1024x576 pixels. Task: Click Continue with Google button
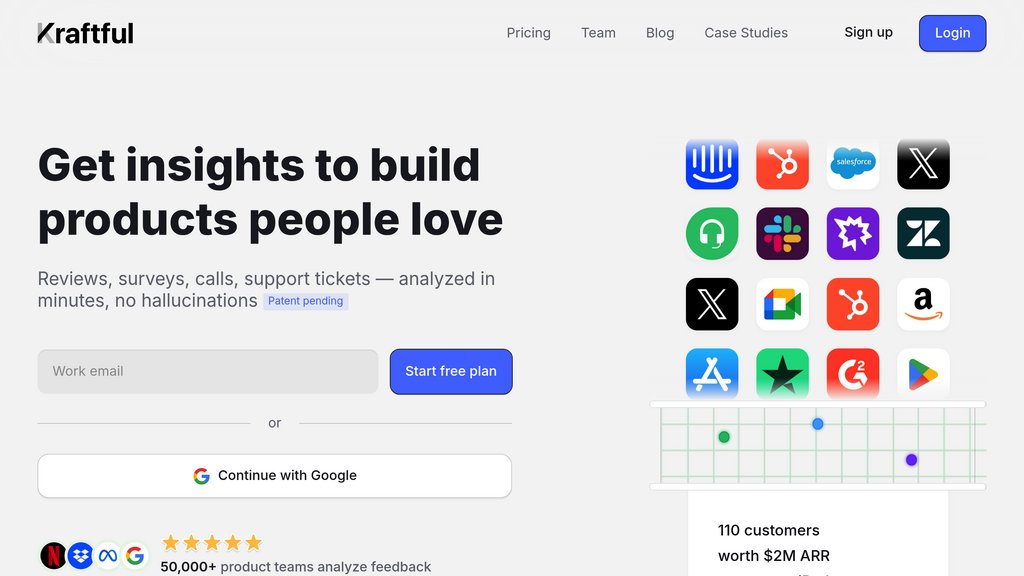click(x=275, y=476)
